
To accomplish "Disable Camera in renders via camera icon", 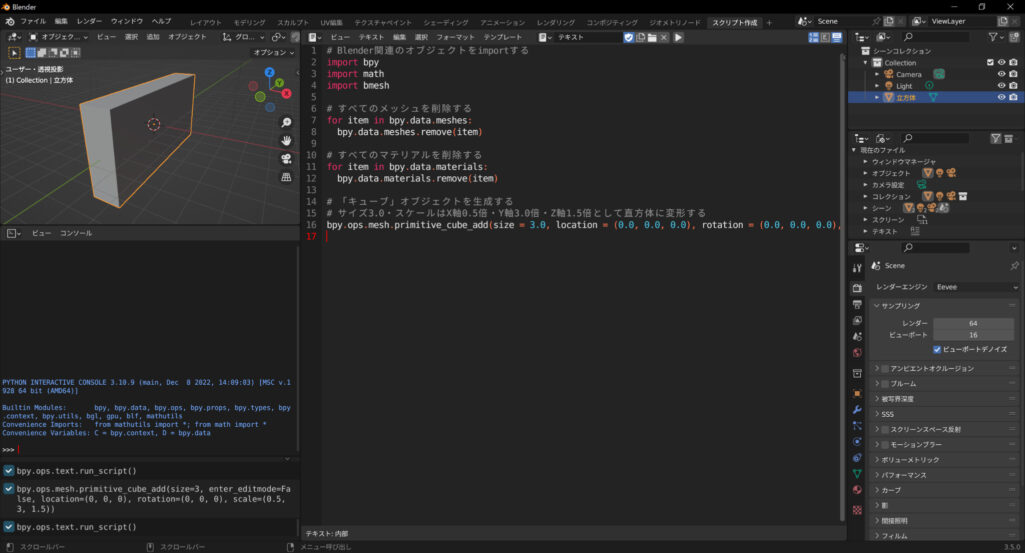I will (1013, 74).
